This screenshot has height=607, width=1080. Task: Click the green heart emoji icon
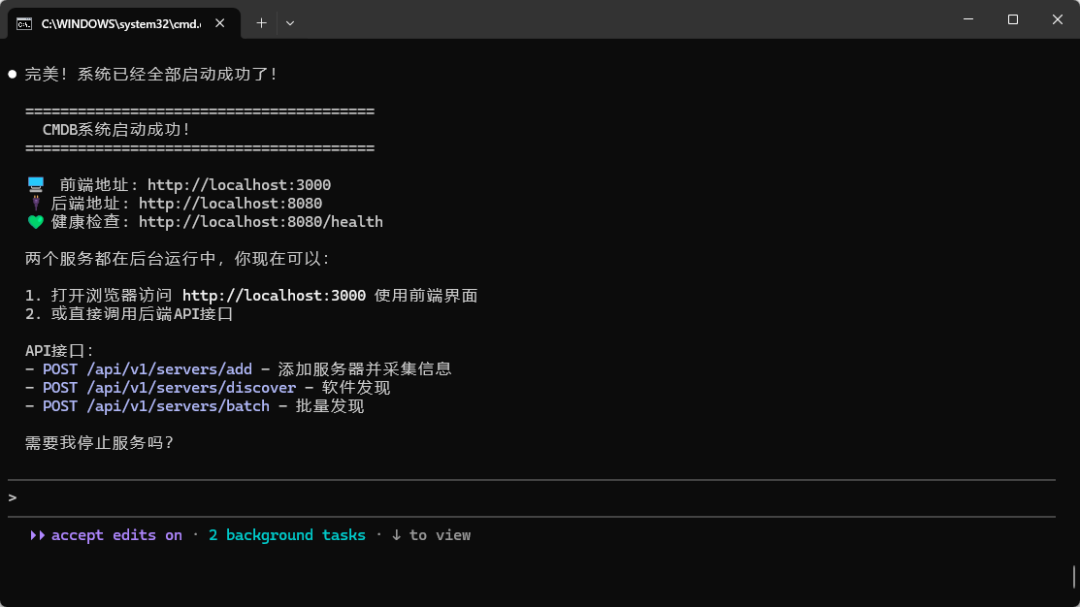click(x=36, y=222)
